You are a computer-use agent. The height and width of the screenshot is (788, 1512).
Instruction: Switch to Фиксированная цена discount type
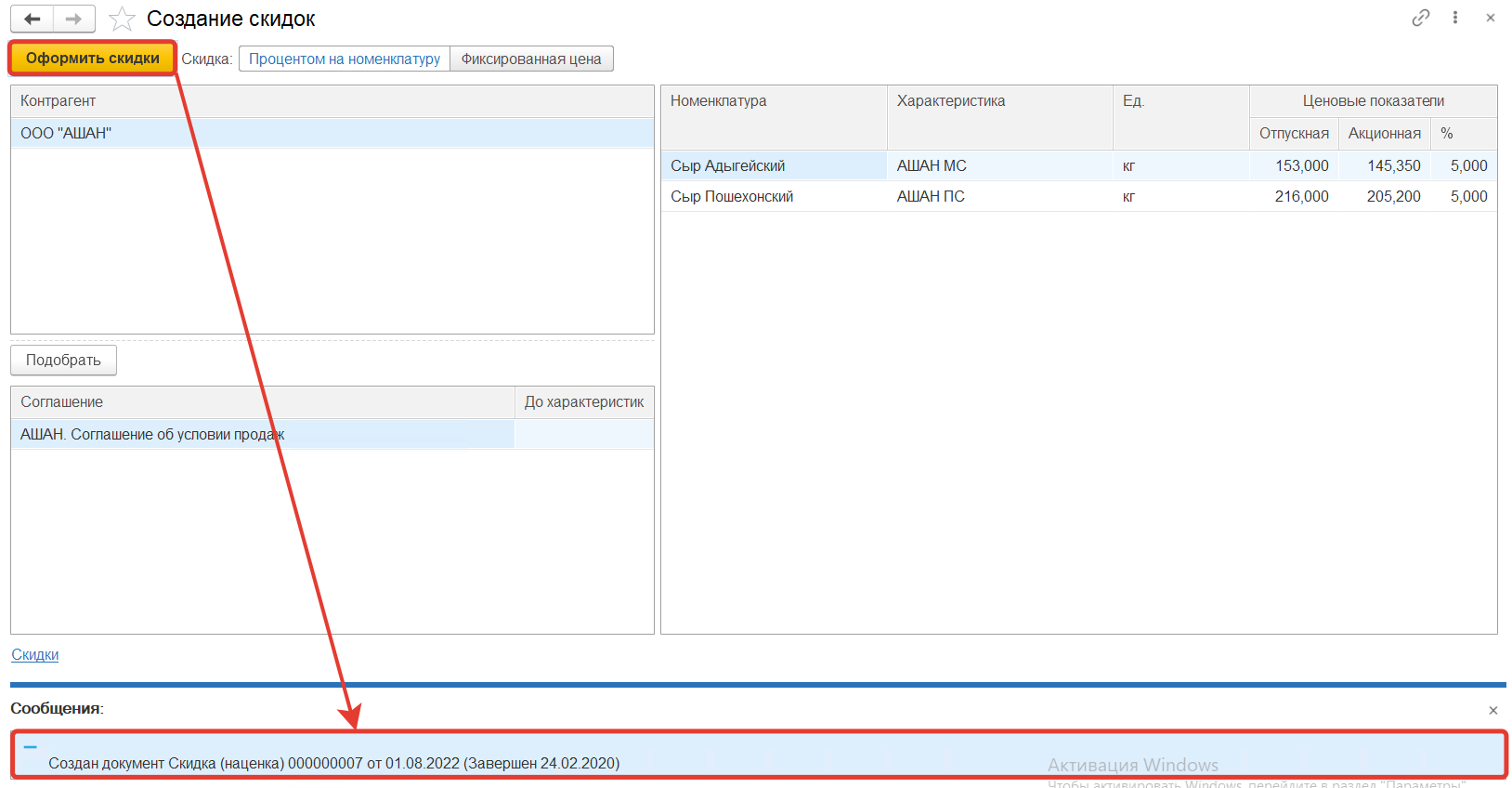tap(531, 59)
